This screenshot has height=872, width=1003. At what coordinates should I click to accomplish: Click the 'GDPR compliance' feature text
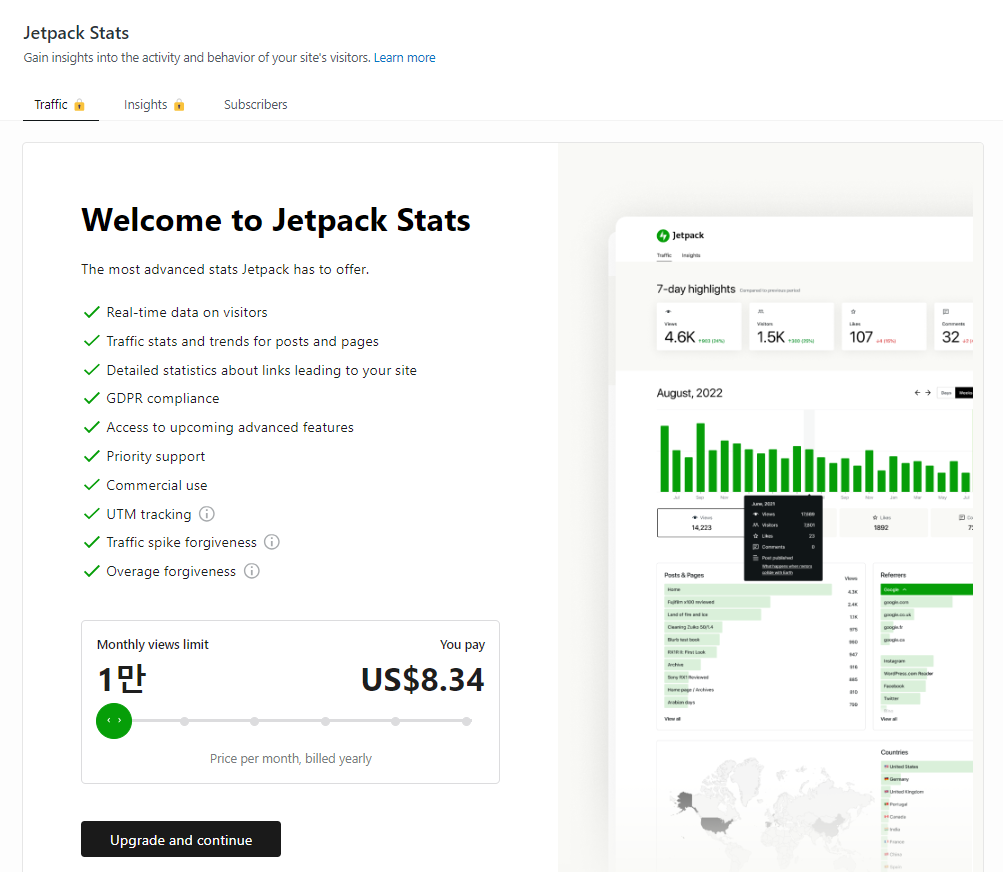point(162,398)
